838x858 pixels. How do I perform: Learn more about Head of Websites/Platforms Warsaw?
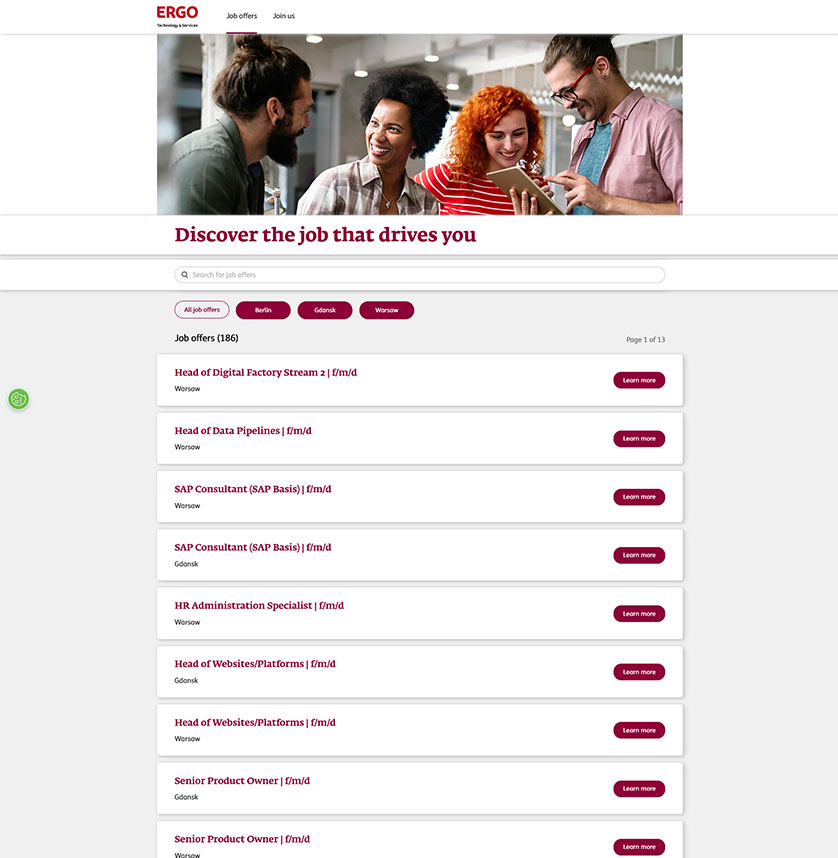639,730
